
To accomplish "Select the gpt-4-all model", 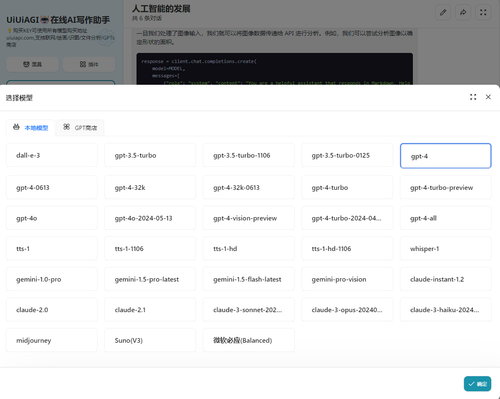I will (446, 218).
